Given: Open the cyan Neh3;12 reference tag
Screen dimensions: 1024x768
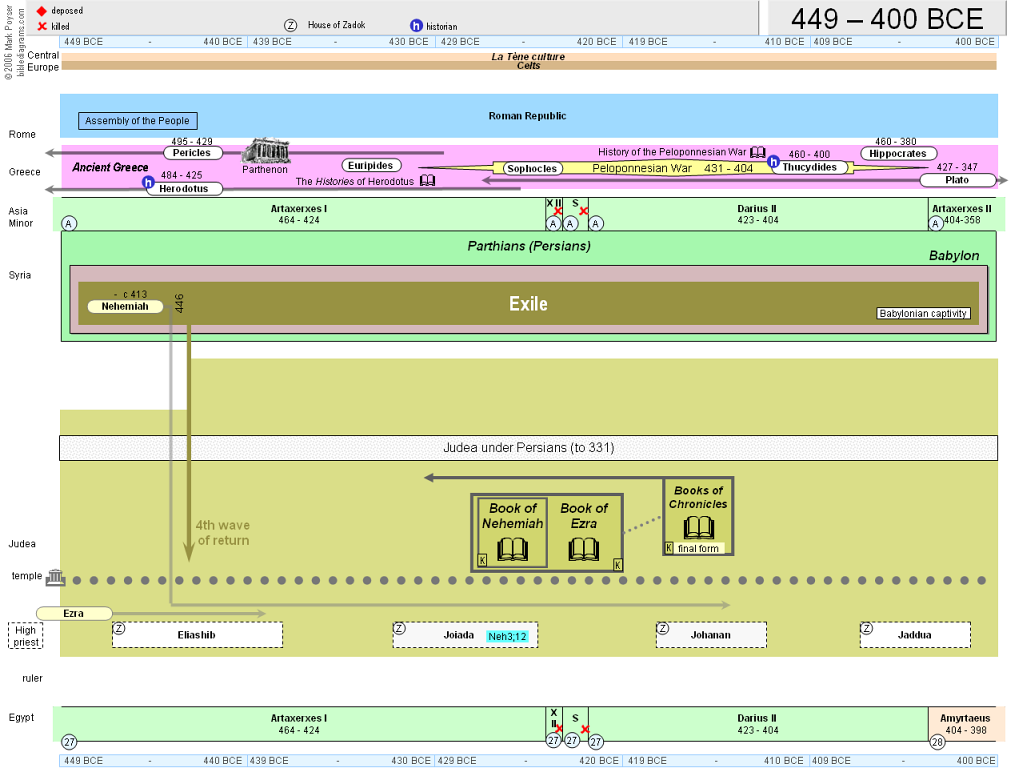Looking at the screenshot, I should coord(507,636).
